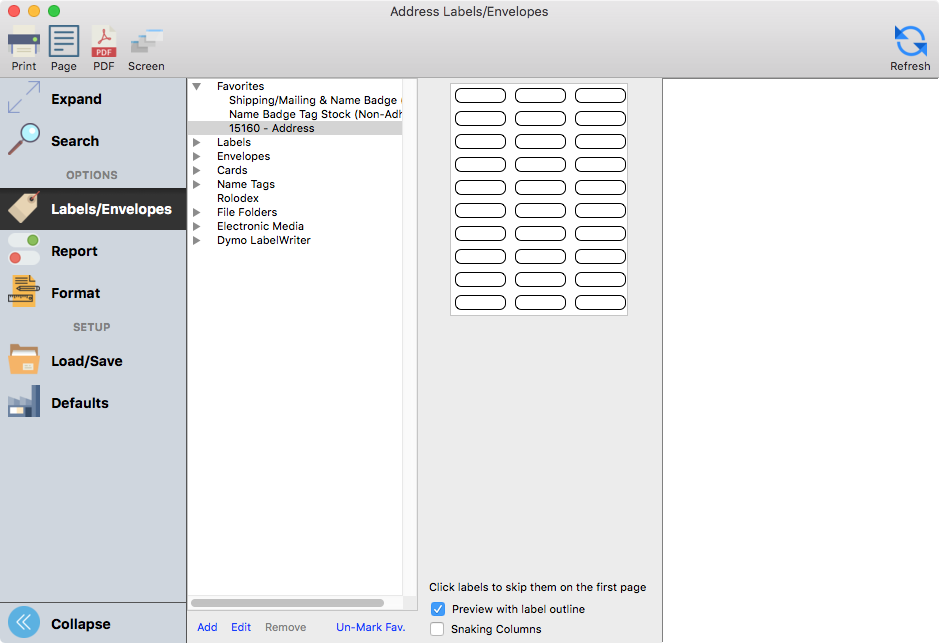
Task: Expand the Dymo LabelWriter group
Action: click(x=197, y=241)
